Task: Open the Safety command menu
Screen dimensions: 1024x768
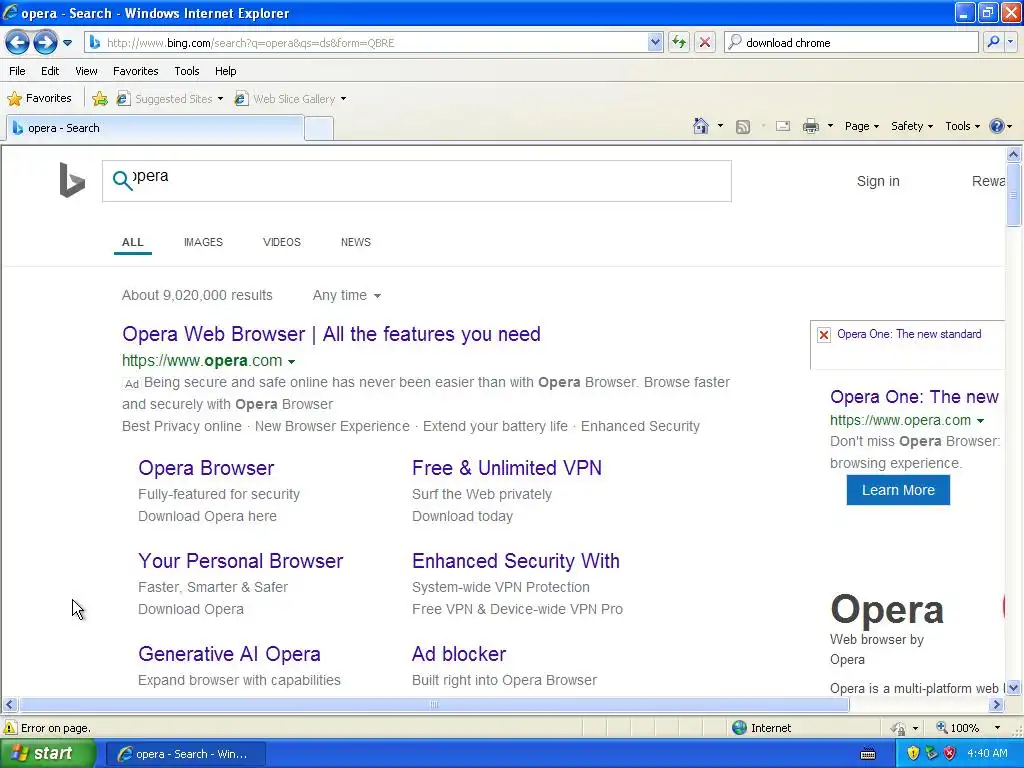Action: [912, 126]
